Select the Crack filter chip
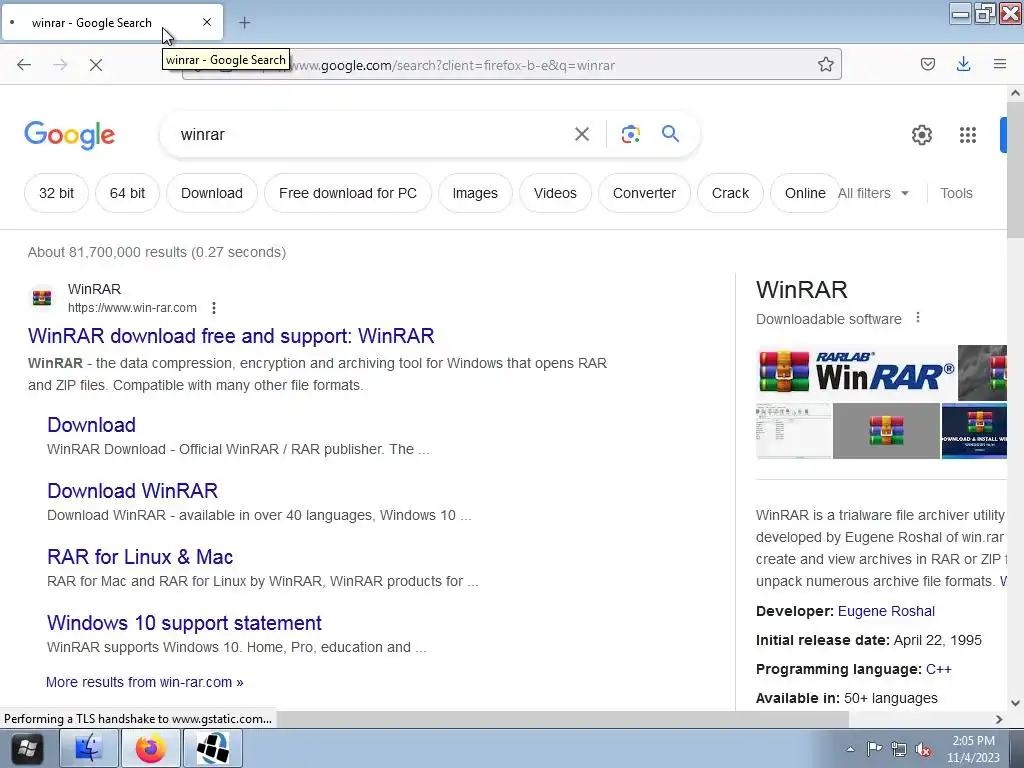This screenshot has width=1024, height=768. pos(730,193)
